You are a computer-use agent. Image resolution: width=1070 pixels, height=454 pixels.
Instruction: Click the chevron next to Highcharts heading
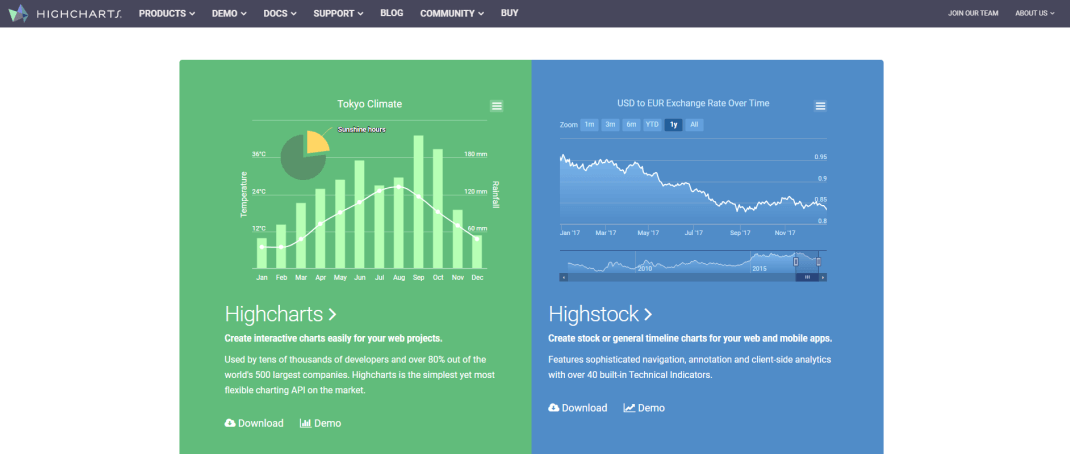pos(332,314)
